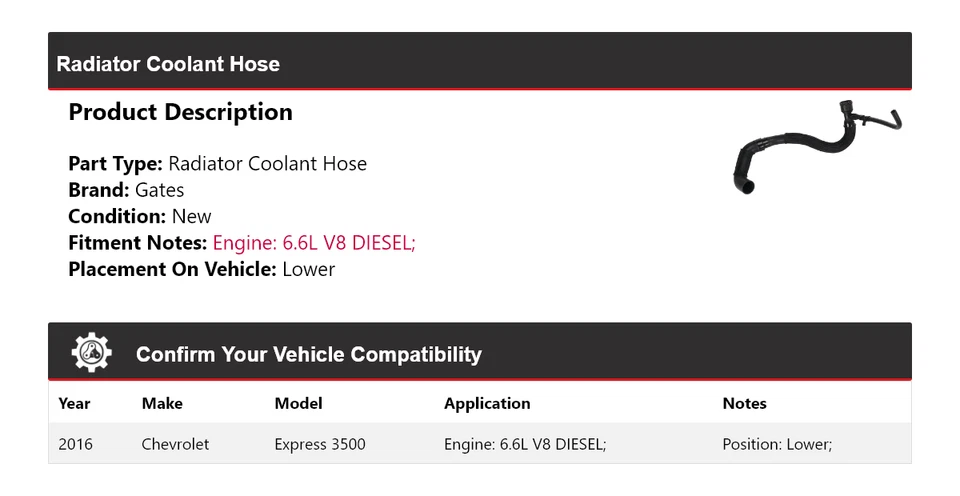This screenshot has width=960, height=496.
Task: Click the Position: Lower notes cell
Action: (x=777, y=444)
